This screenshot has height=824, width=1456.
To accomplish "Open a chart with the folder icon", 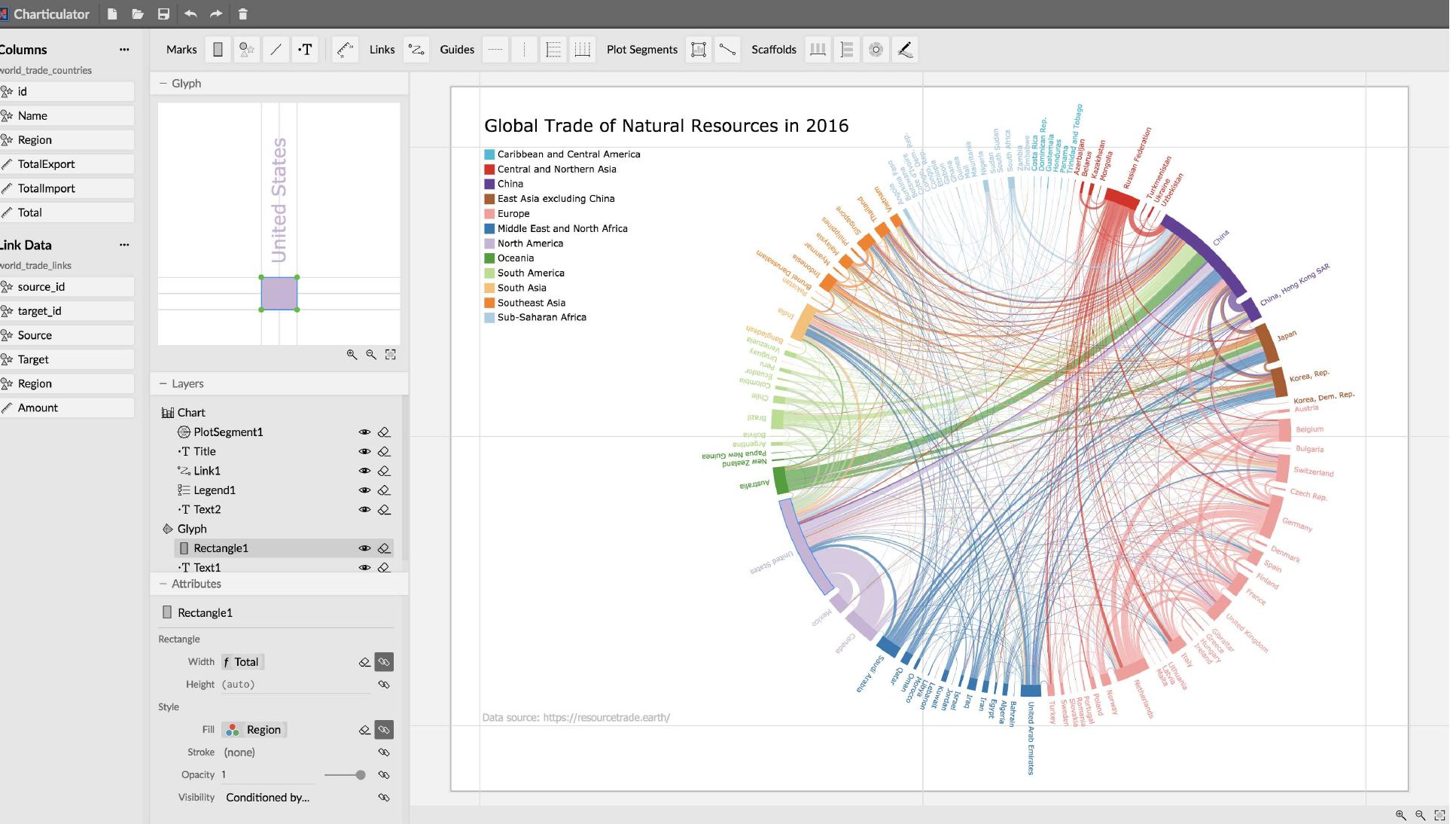I will pyautogui.click(x=137, y=14).
